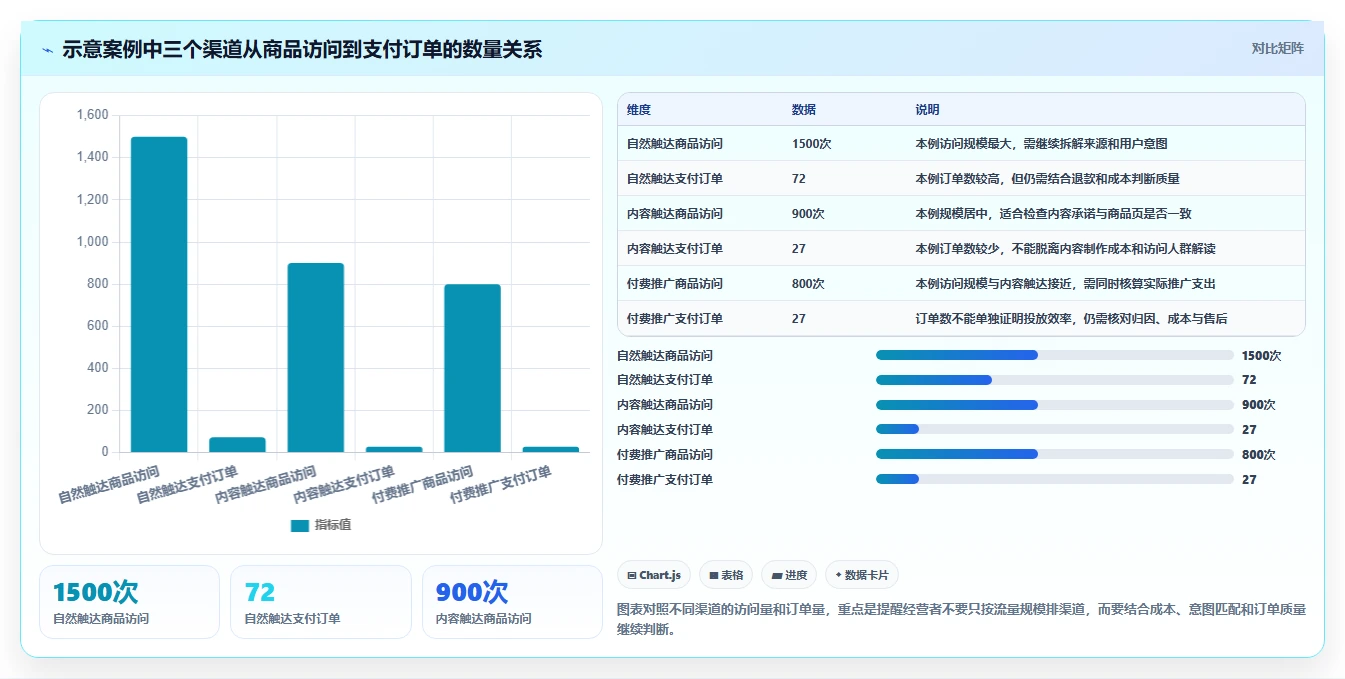
Task: Click the 自然触达商品访问 progress bar
Action: (1055, 355)
